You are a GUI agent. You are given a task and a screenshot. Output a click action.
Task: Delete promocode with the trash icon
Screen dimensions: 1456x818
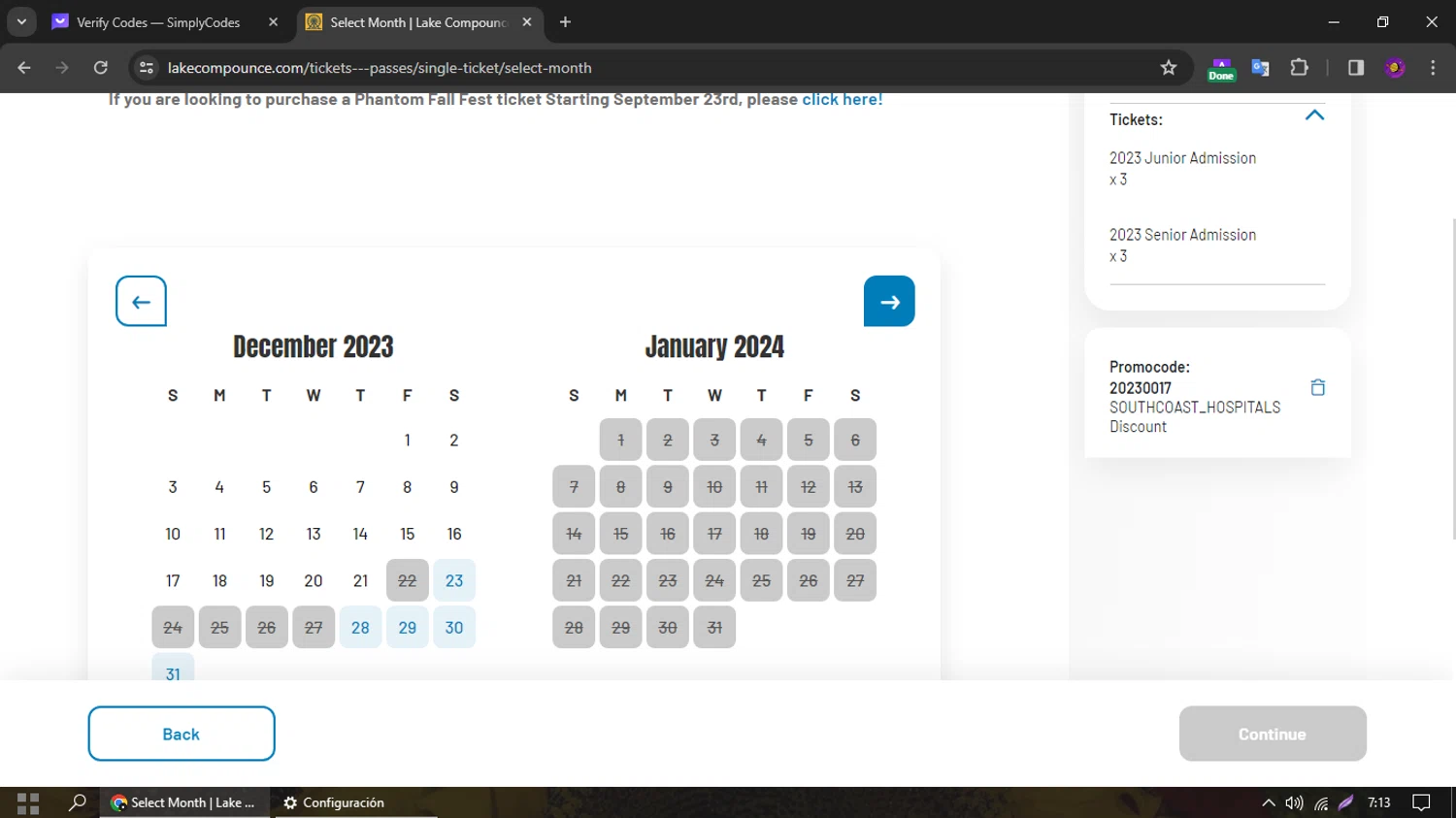coord(1317,387)
